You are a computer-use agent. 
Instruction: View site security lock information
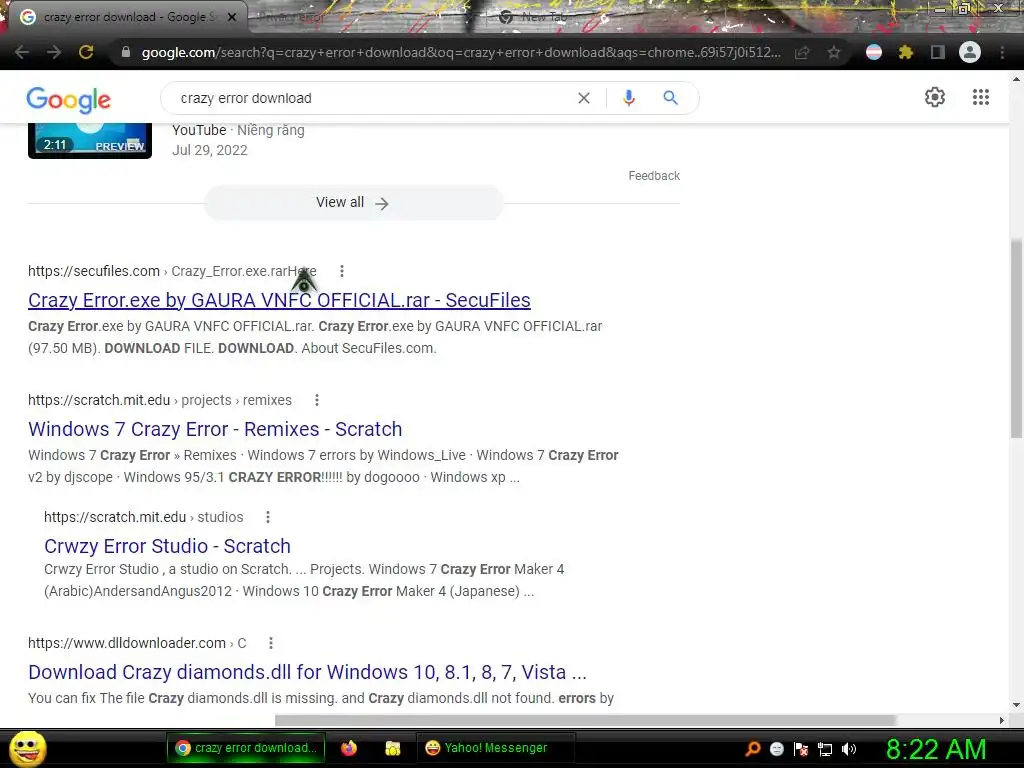[126, 52]
